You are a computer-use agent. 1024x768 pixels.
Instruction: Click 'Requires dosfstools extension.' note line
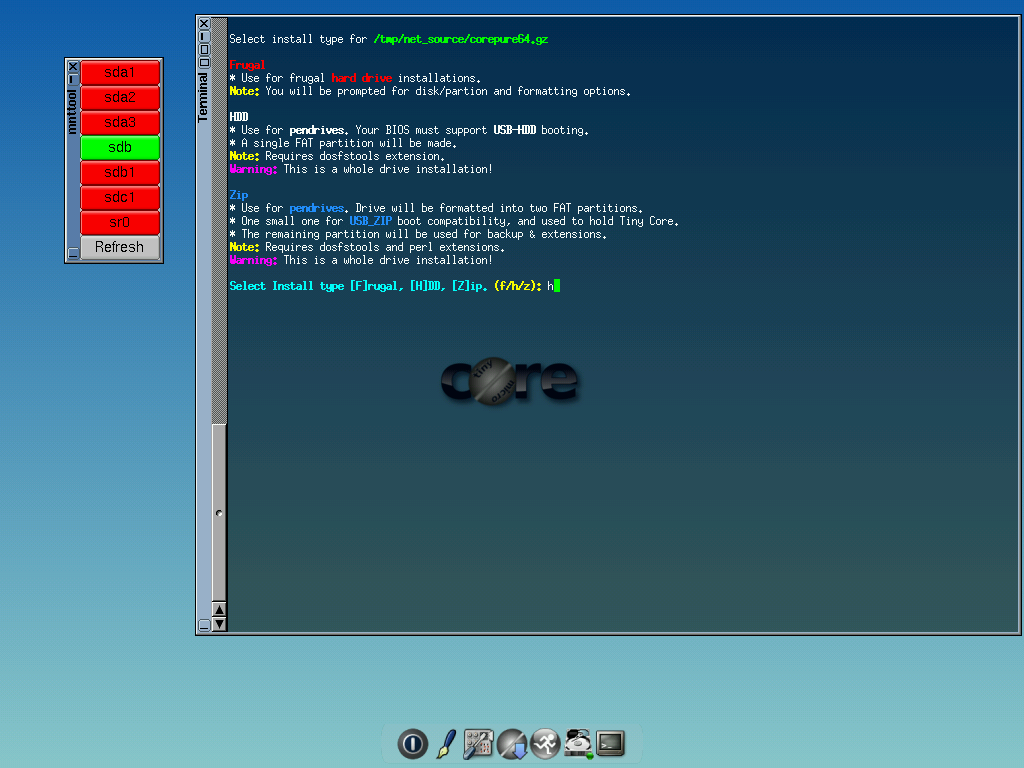coord(337,156)
